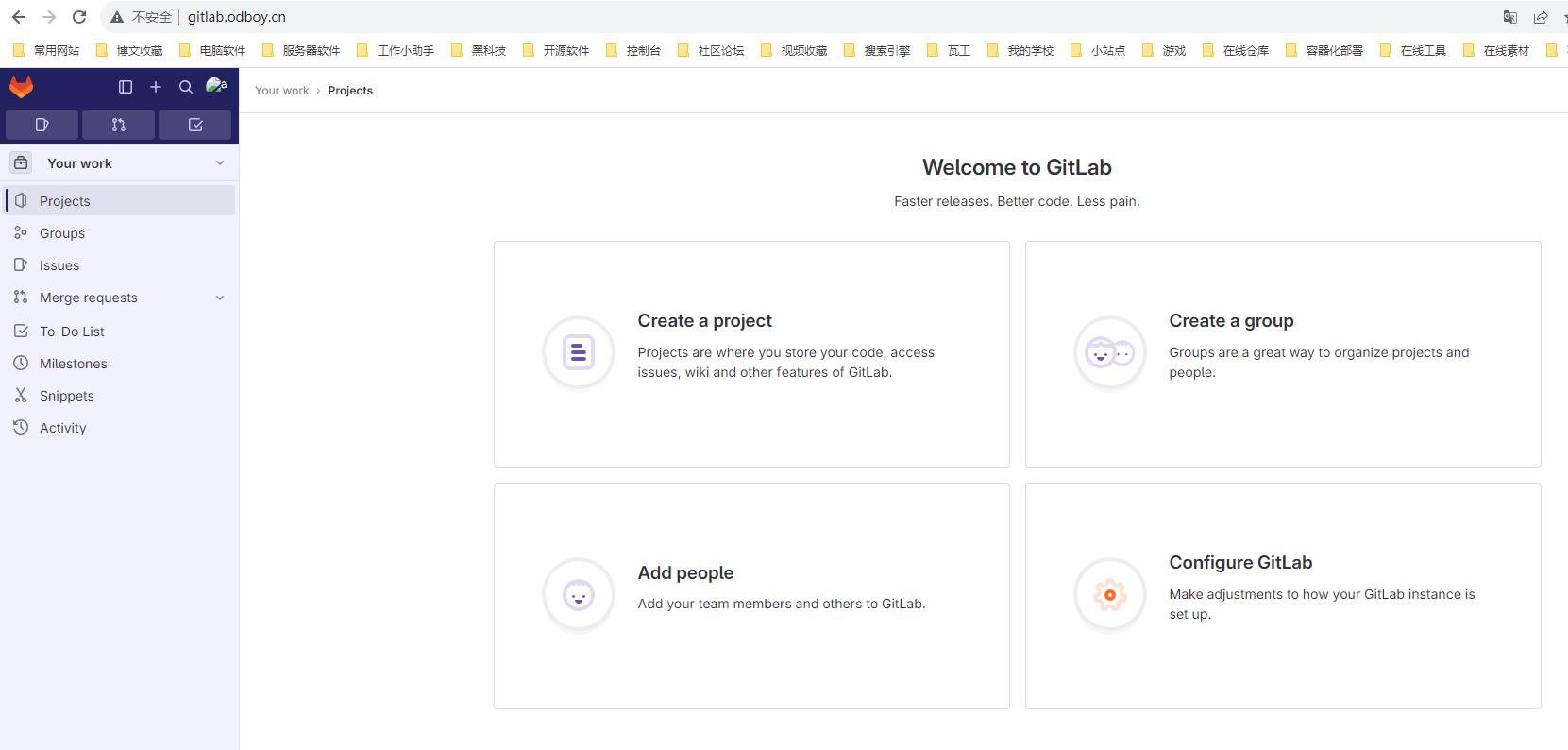Click the search magnifier icon
Image resolution: width=1568 pixels, height=750 pixels.
(186, 87)
